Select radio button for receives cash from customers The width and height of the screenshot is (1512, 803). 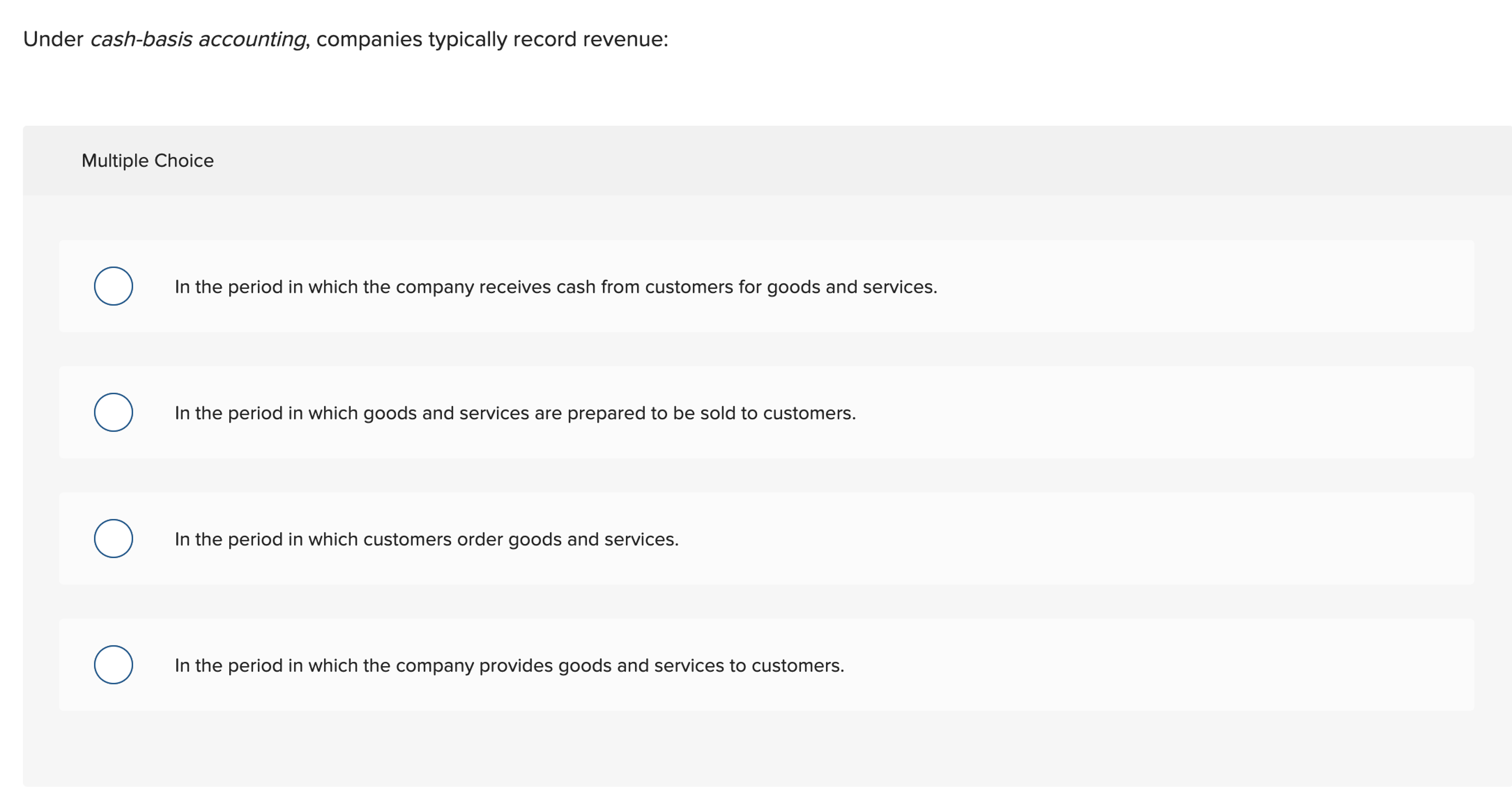pyautogui.click(x=113, y=286)
